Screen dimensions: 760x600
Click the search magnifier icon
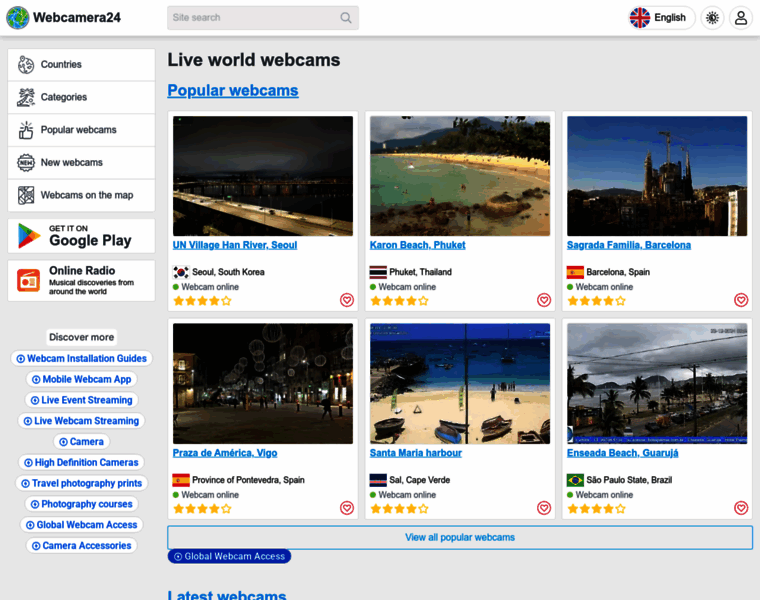pyautogui.click(x=346, y=18)
